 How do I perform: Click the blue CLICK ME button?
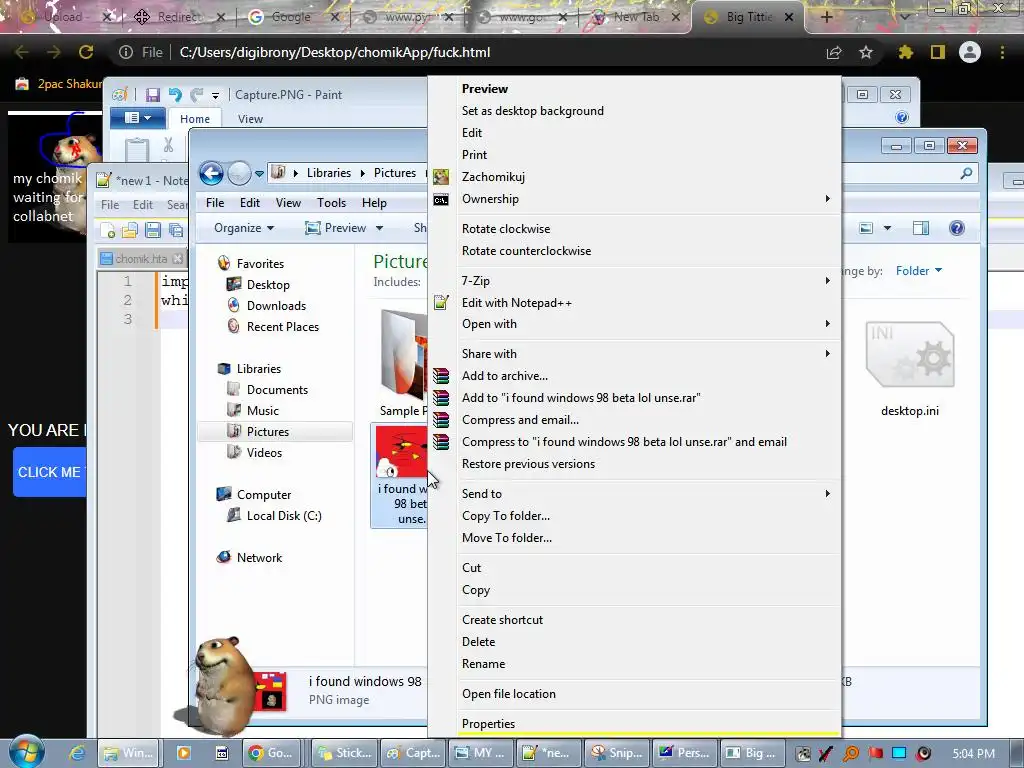tap(50, 472)
